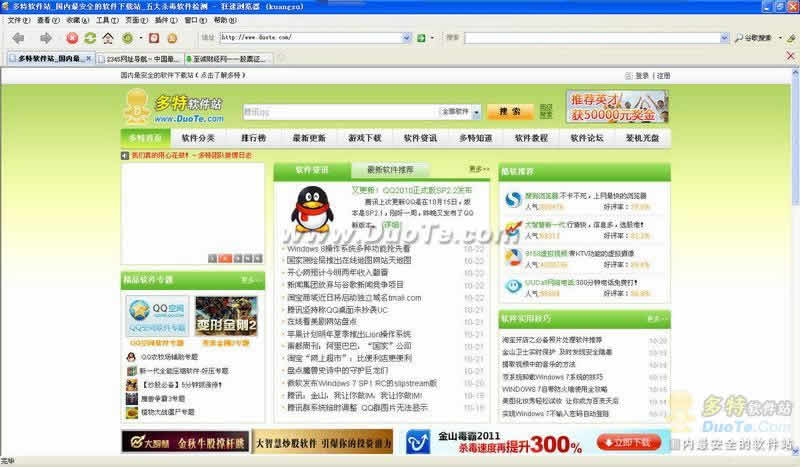
Task: Click the 金山毒霸2011 立即下载 banner button
Action: (x=629, y=441)
